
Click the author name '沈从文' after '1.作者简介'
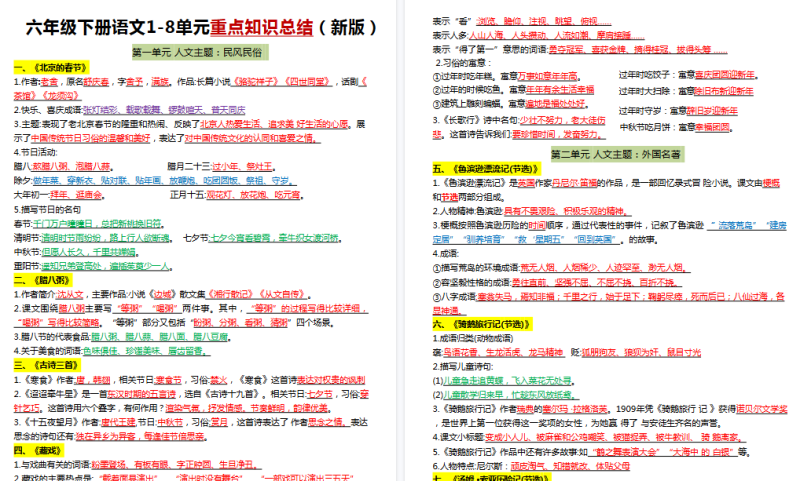pos(70,294)
